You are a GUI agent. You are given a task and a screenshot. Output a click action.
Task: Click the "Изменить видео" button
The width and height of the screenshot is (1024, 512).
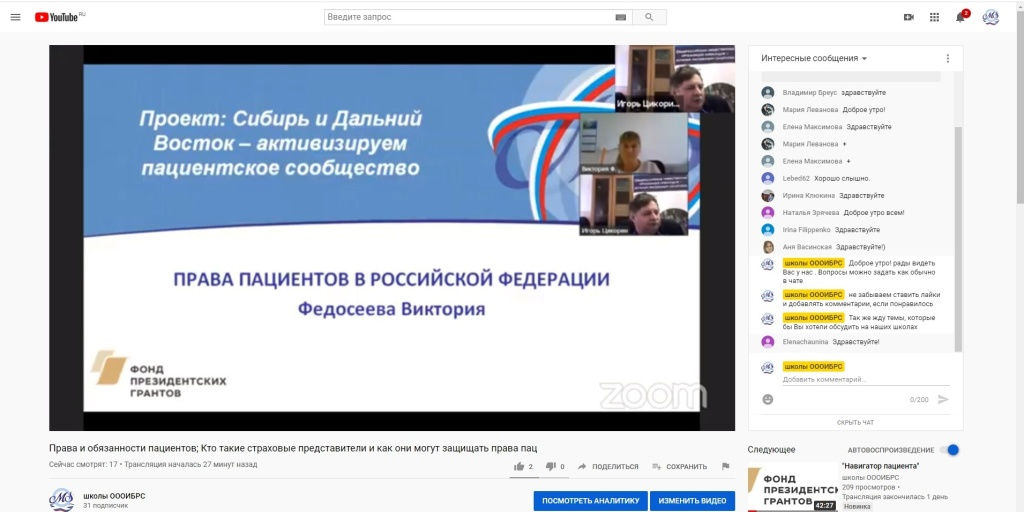(x=692, y=500)
